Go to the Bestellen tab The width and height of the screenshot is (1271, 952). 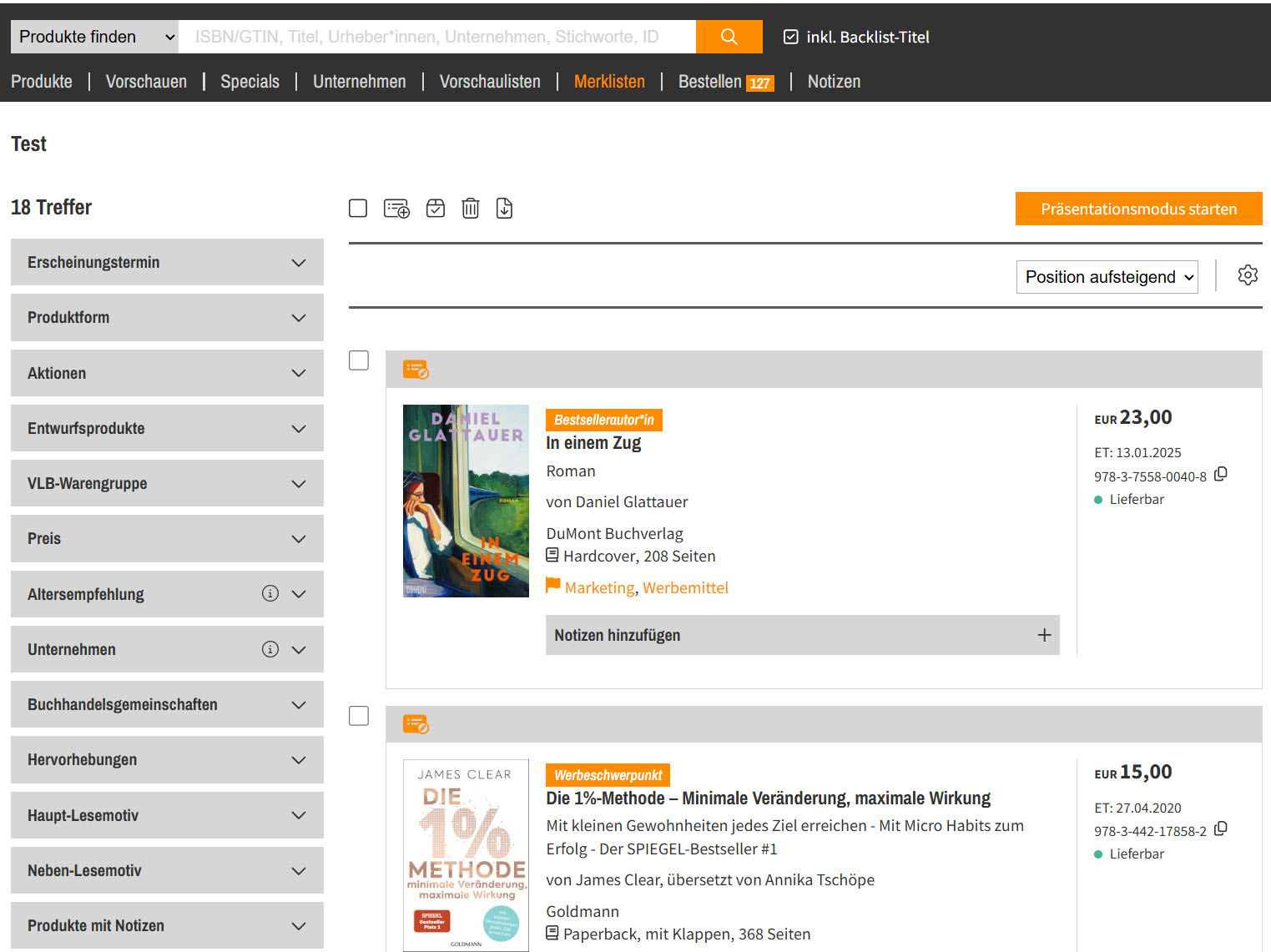click(710, 82)
